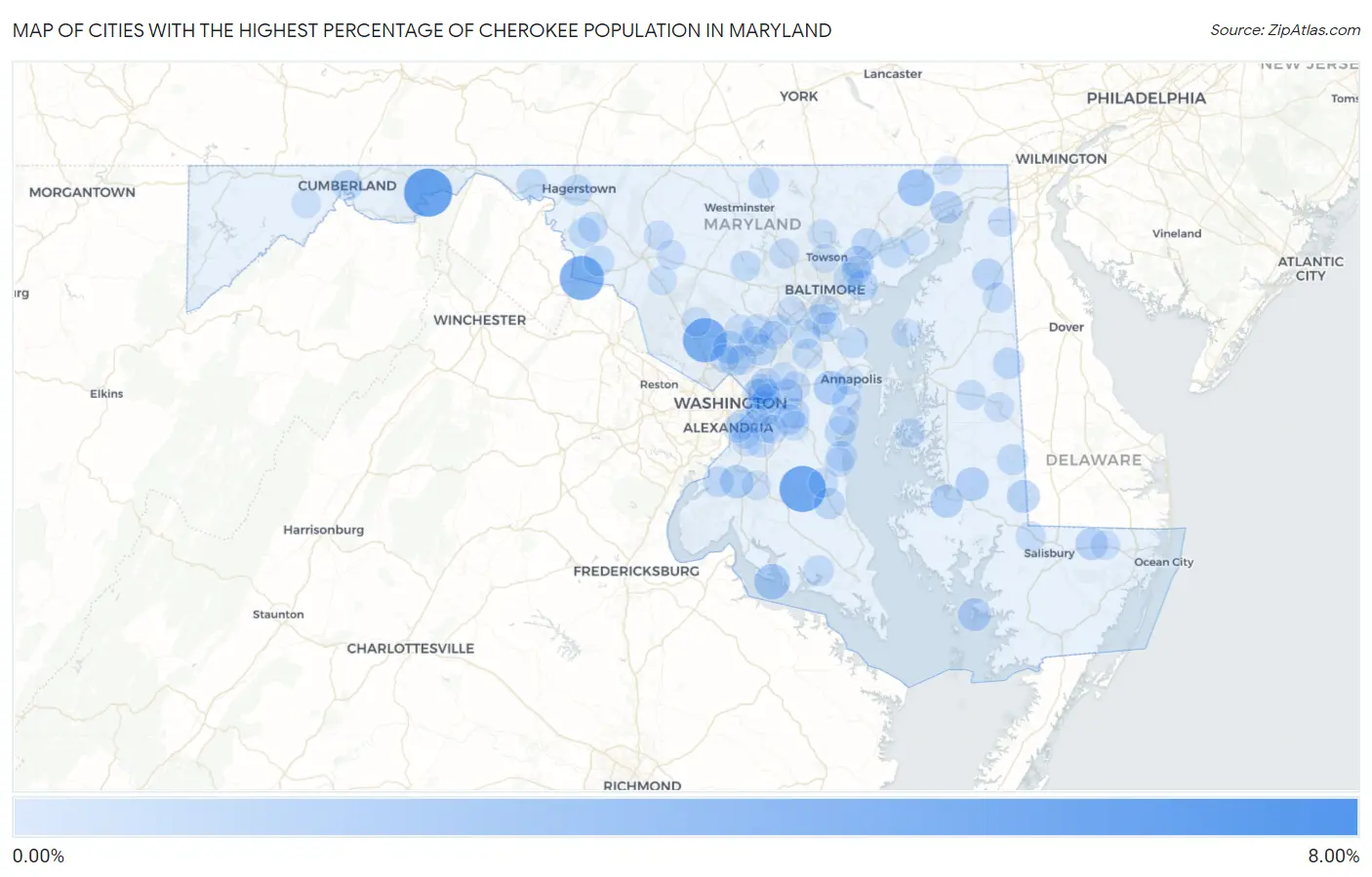Click the 8.00% legend maximum label

coord(1333,856)
